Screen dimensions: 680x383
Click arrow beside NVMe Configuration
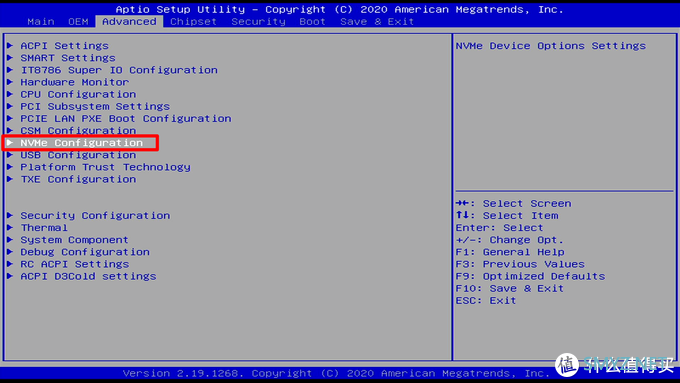tap(10, 143)
